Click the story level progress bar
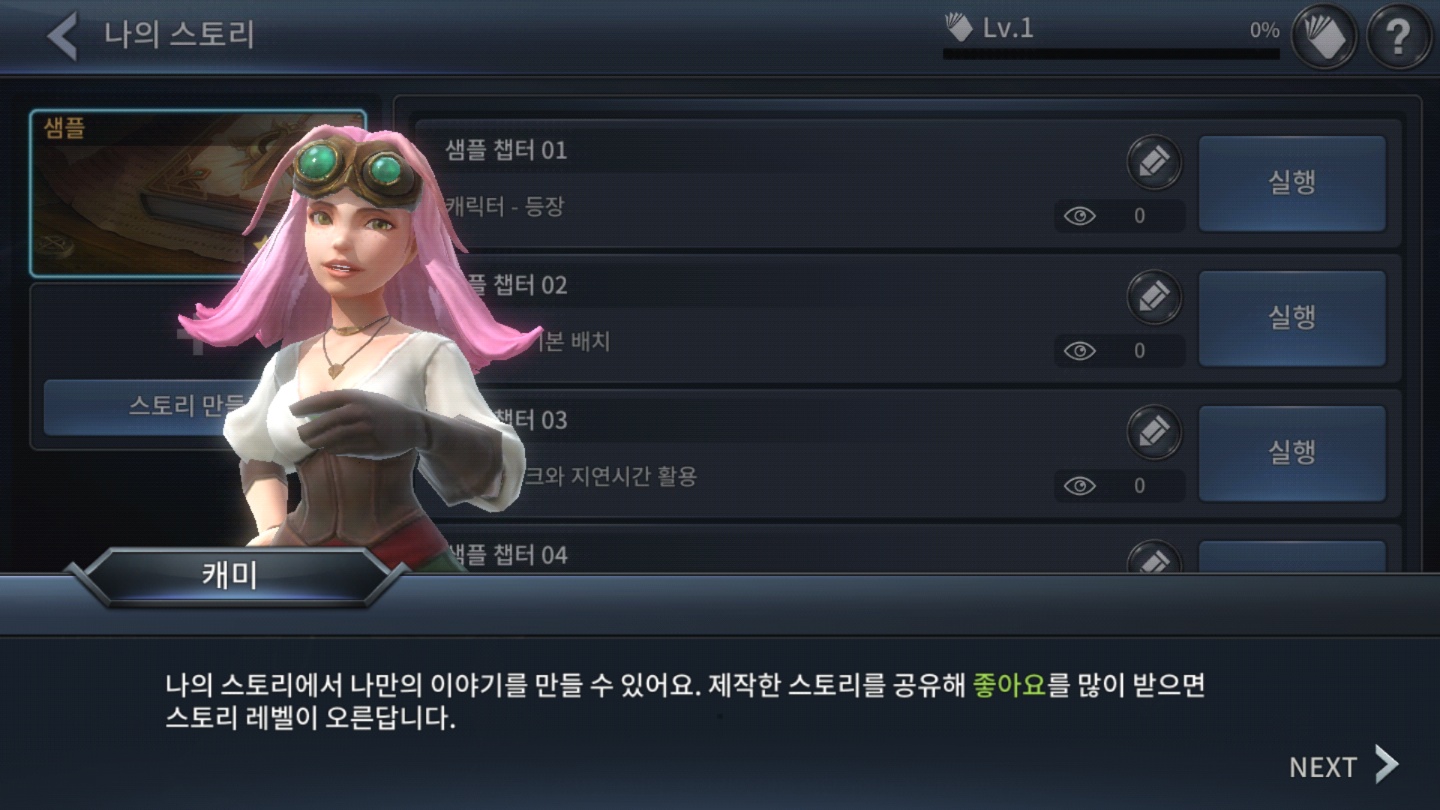The image size is (1440, 810). (1111, 53)
